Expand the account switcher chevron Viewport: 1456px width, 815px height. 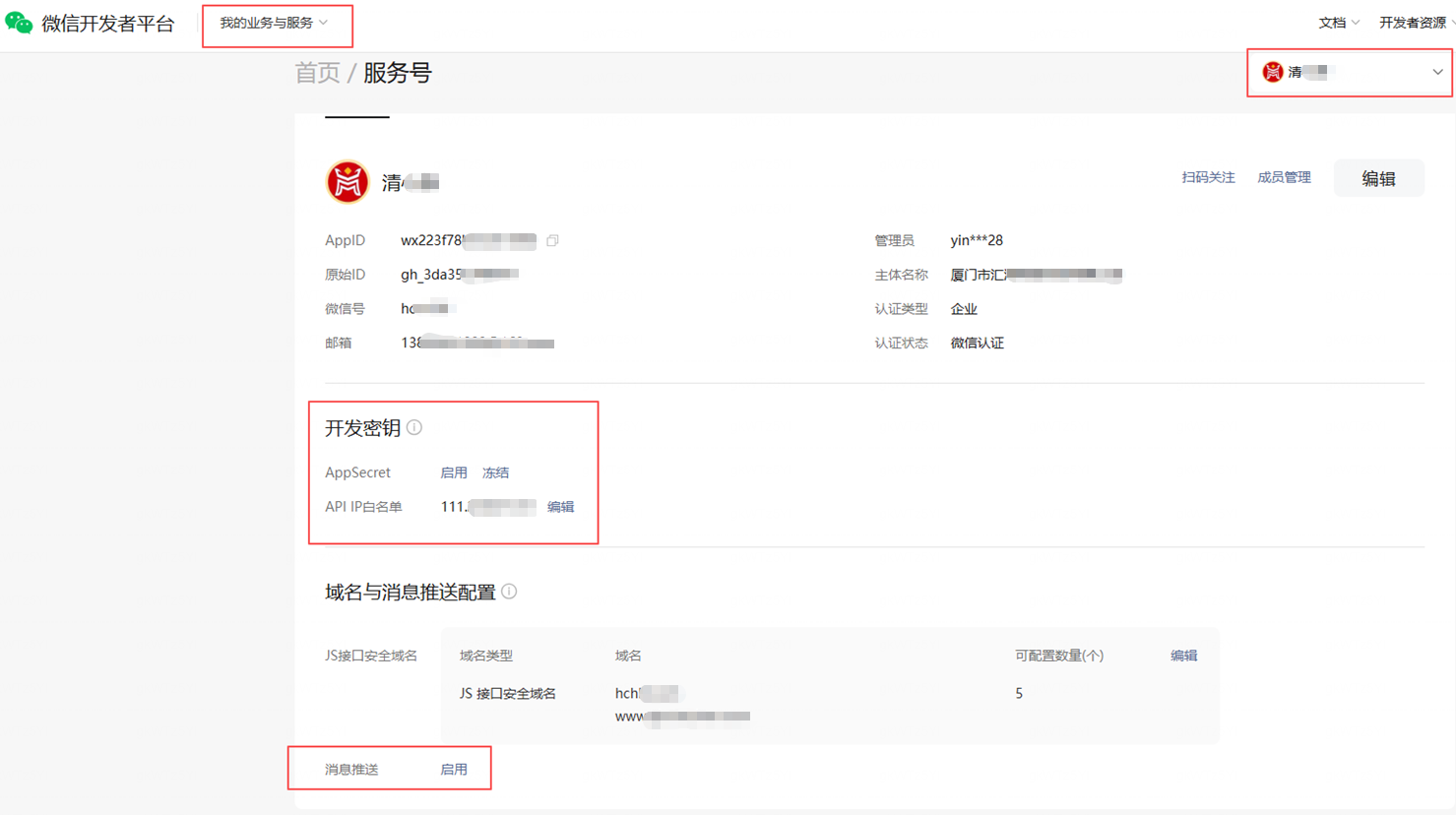click(1437, 72)
